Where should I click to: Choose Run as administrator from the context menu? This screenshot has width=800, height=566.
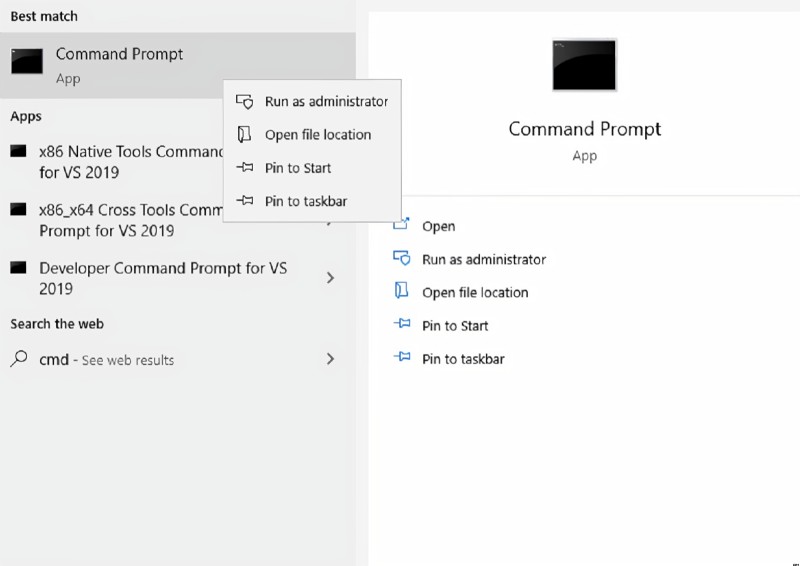click(x=312, y=102)
